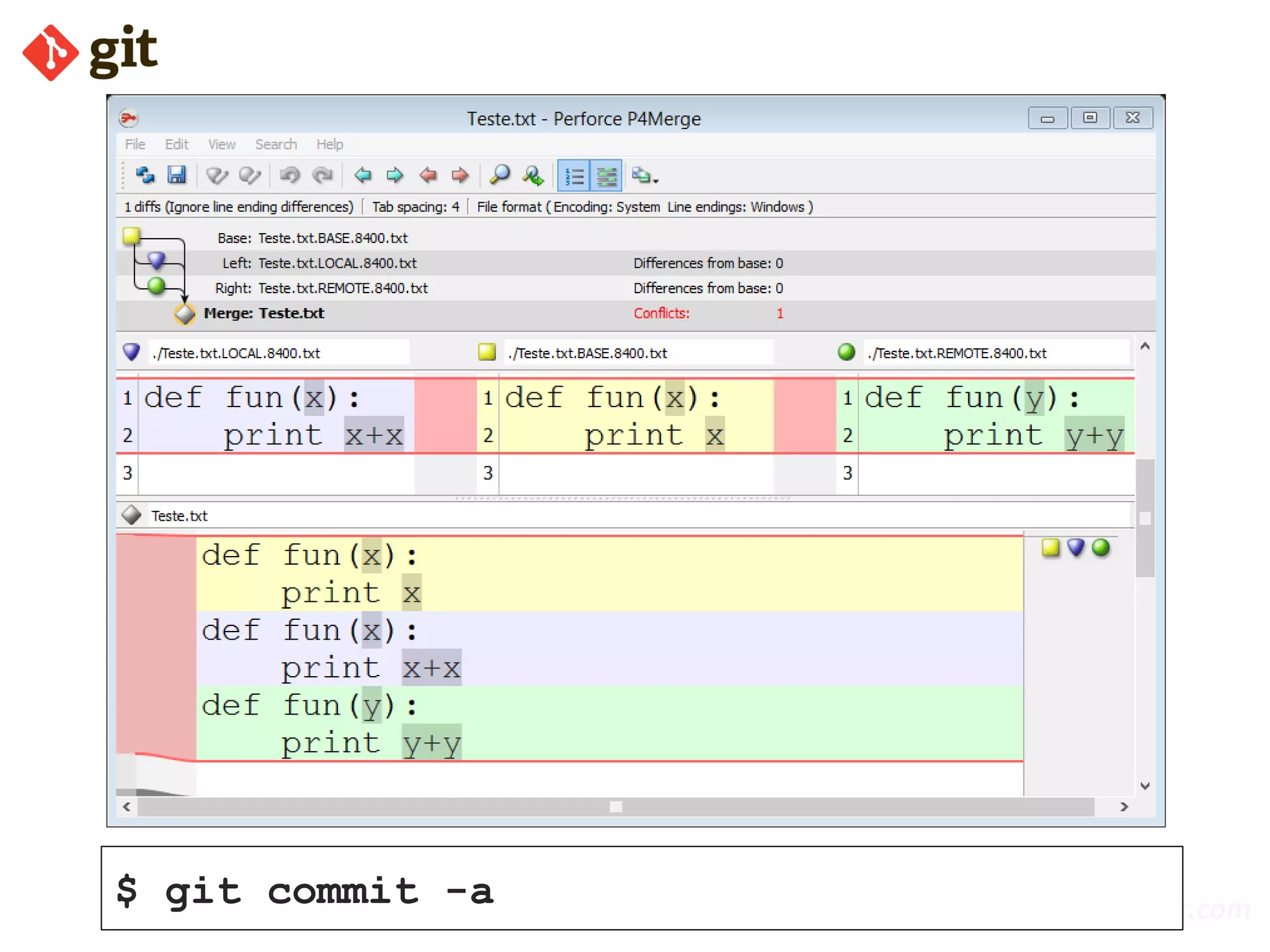Click the horizontal scrollbar right arrow

(1124, 806)
